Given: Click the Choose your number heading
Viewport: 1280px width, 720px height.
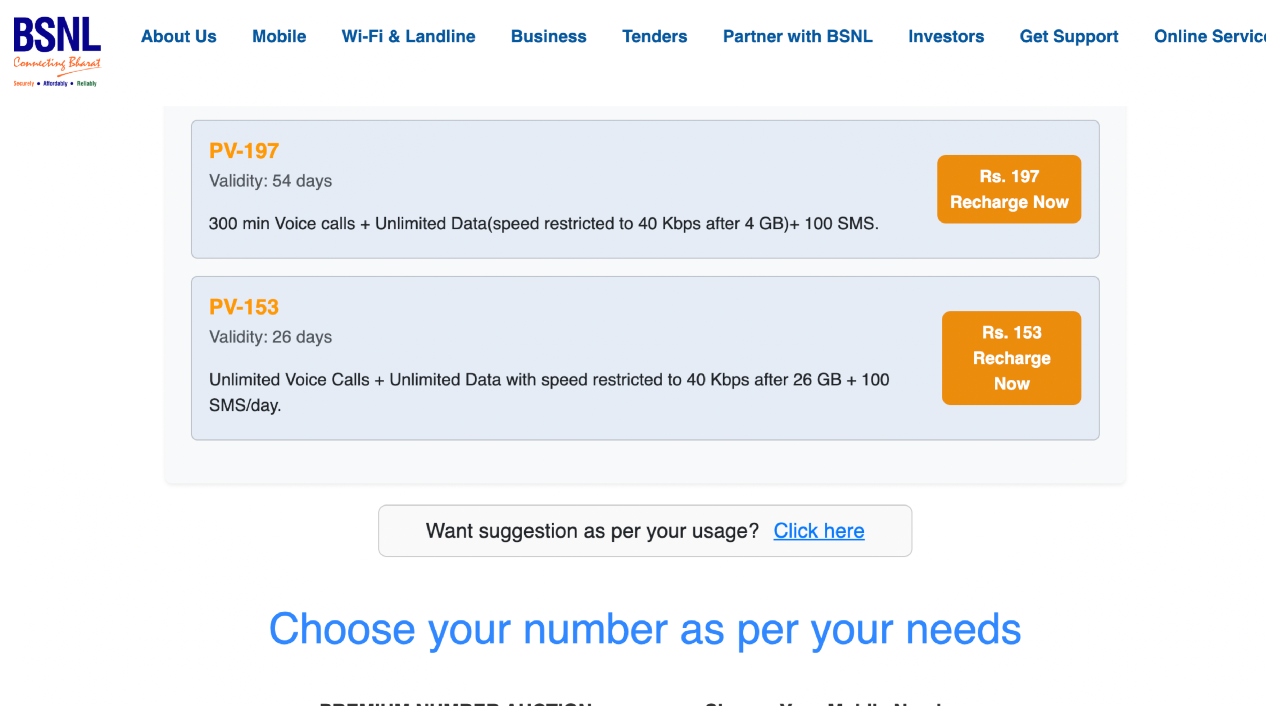Looking at the screenshot, I should coord(644,629).
